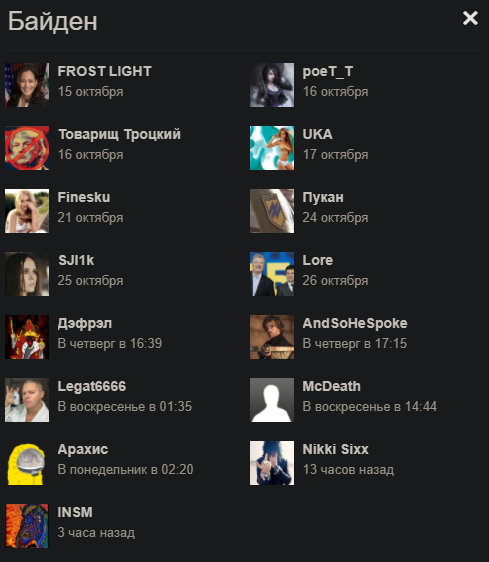489x562 pixels.
Task: Open FROST LIGHT's avatar
Action: [x=27, y=85]
